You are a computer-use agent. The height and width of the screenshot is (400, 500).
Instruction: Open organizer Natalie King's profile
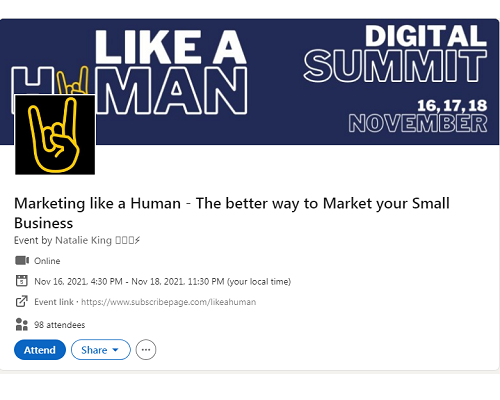83,240
